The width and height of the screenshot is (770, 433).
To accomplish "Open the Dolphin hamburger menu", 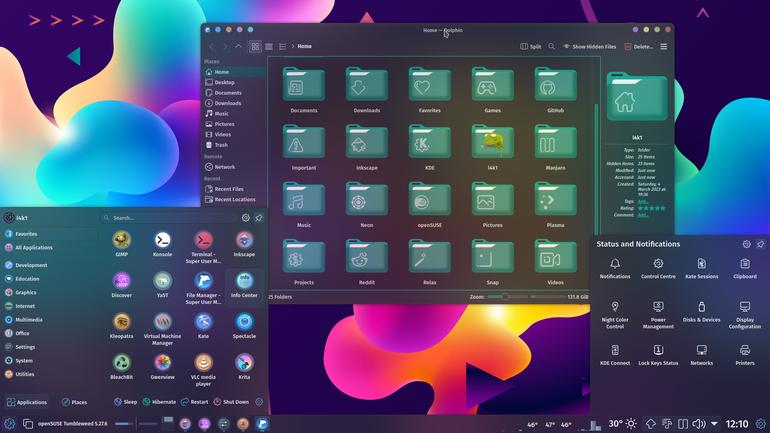I will point(663,47).
